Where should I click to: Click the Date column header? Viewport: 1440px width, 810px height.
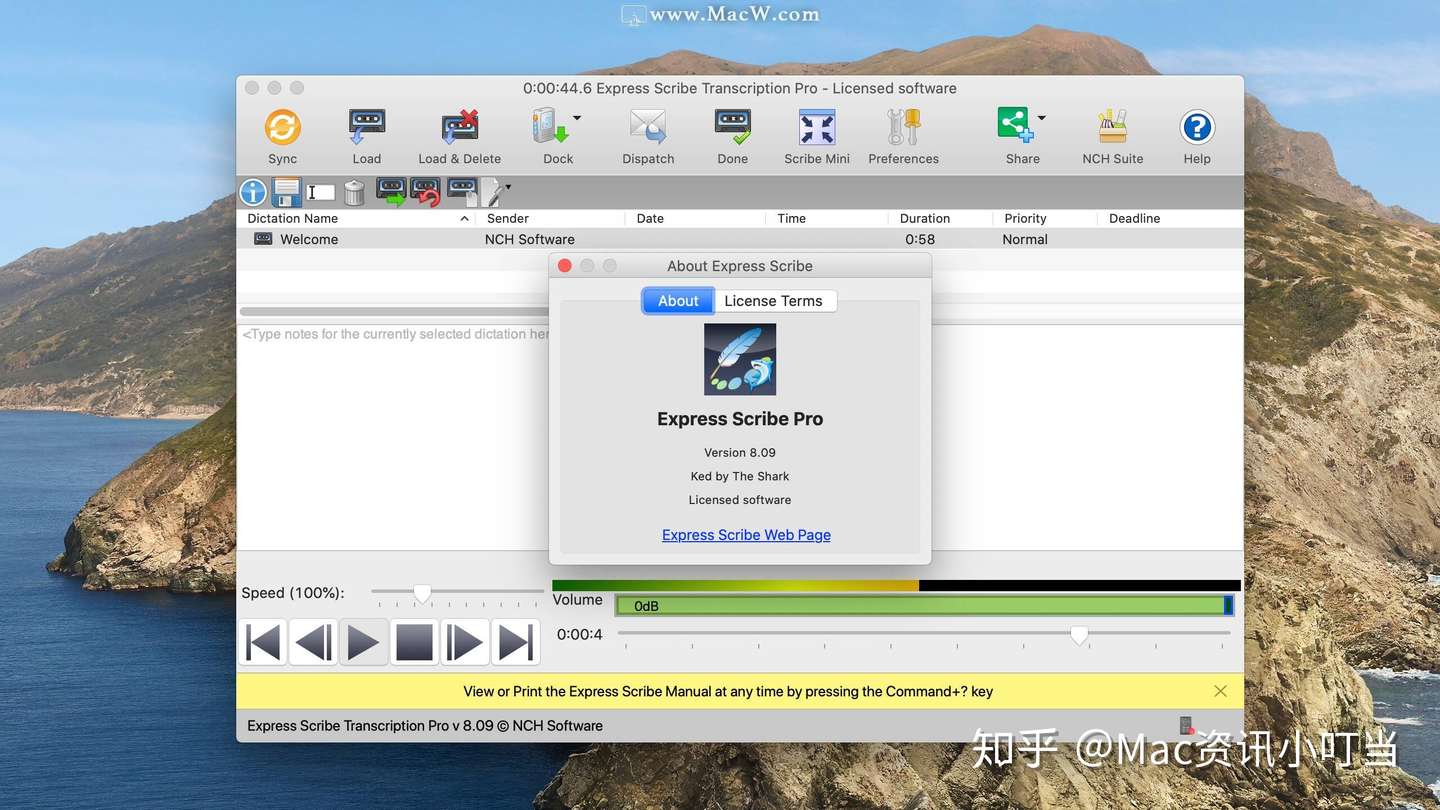pos(696,218)
